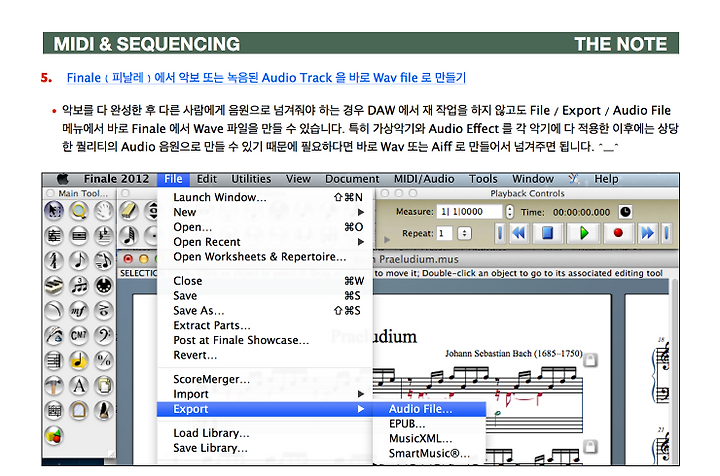The image size is (720, 476).
Task: Select the Clef bass-clef tool
Action: tap(104, 335)
